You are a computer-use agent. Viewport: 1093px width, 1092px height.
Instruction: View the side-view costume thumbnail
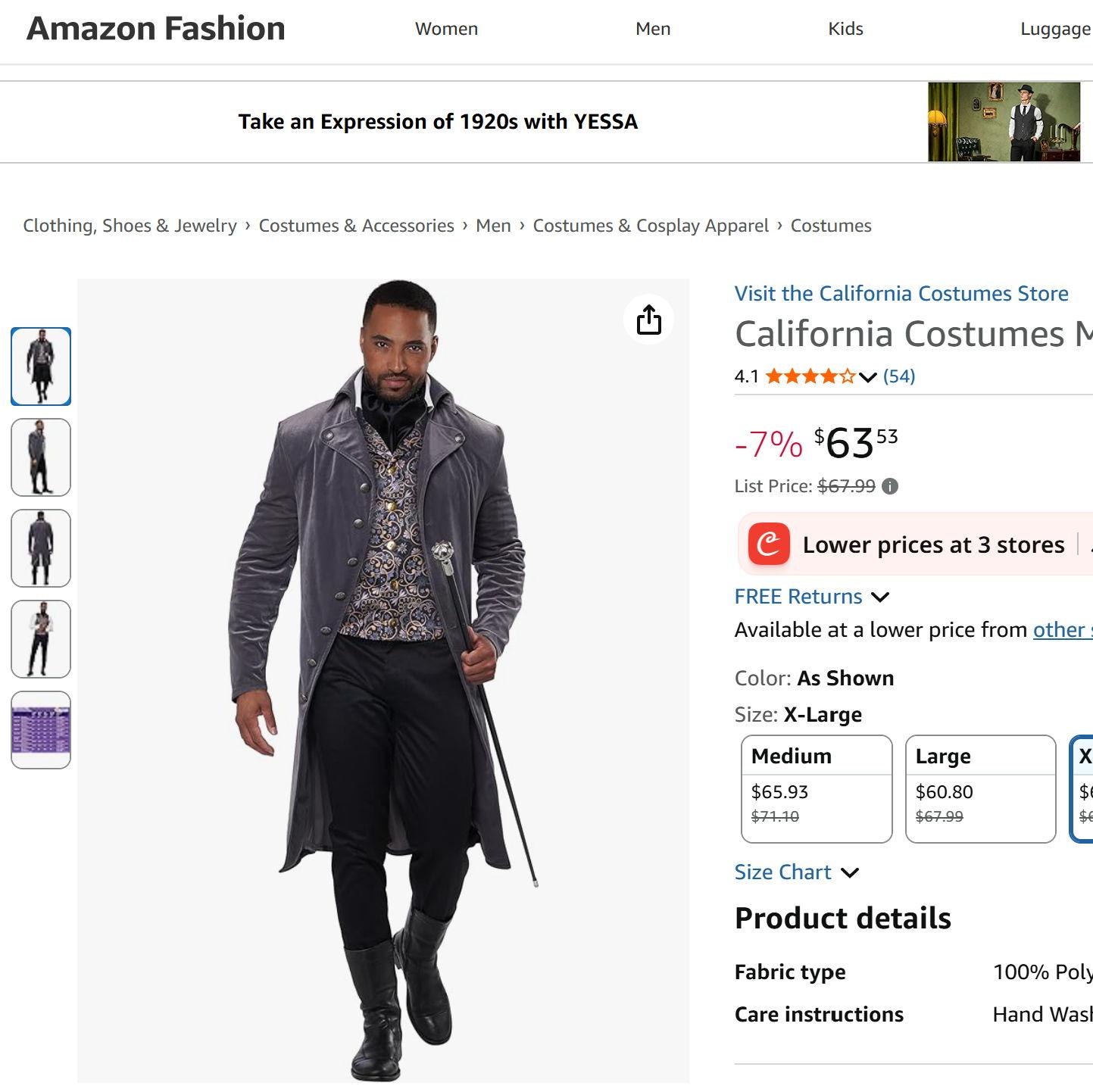[x=41, y=457]
